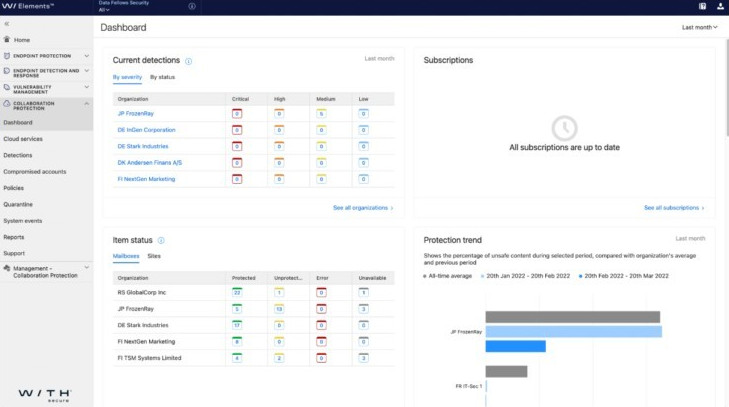Switch to By severity tab
The width and height of the screenshot is (729, 407).
[127, 77]
